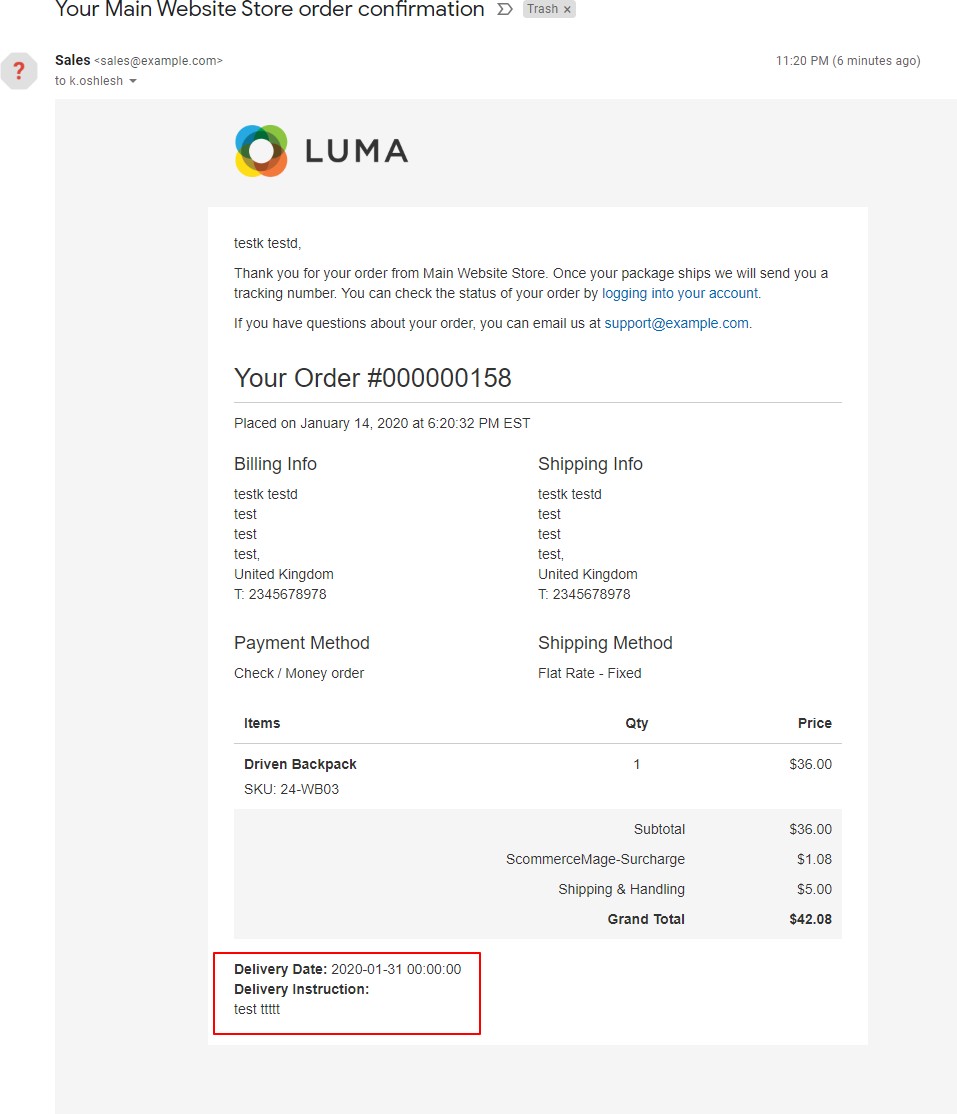The height and width of the screenshot is (1114, 957).
Task: Click the importance marker next to the subject
Action: 504,9
